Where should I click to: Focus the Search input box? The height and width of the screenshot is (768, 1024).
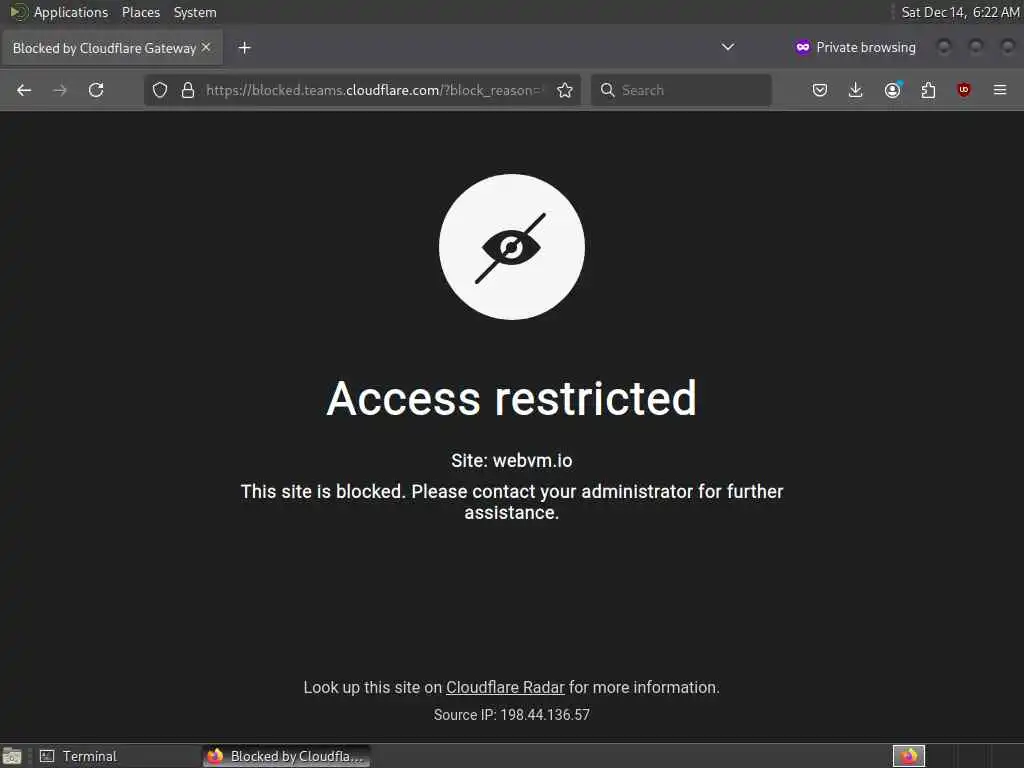click(x=681, y=90)
